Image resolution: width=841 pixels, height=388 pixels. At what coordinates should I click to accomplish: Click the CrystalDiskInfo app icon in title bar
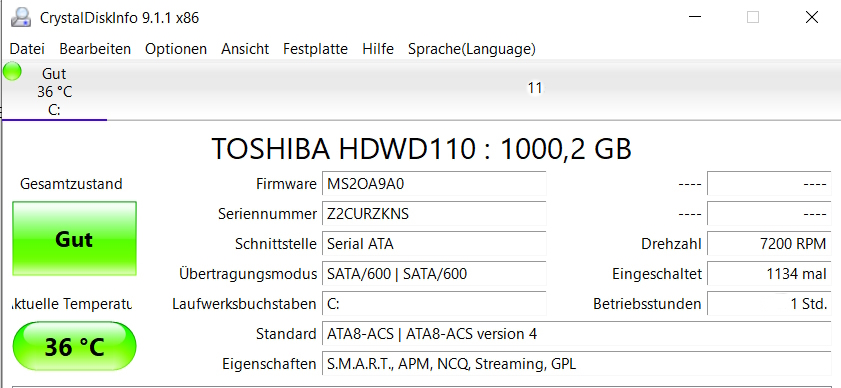[21, 17]
